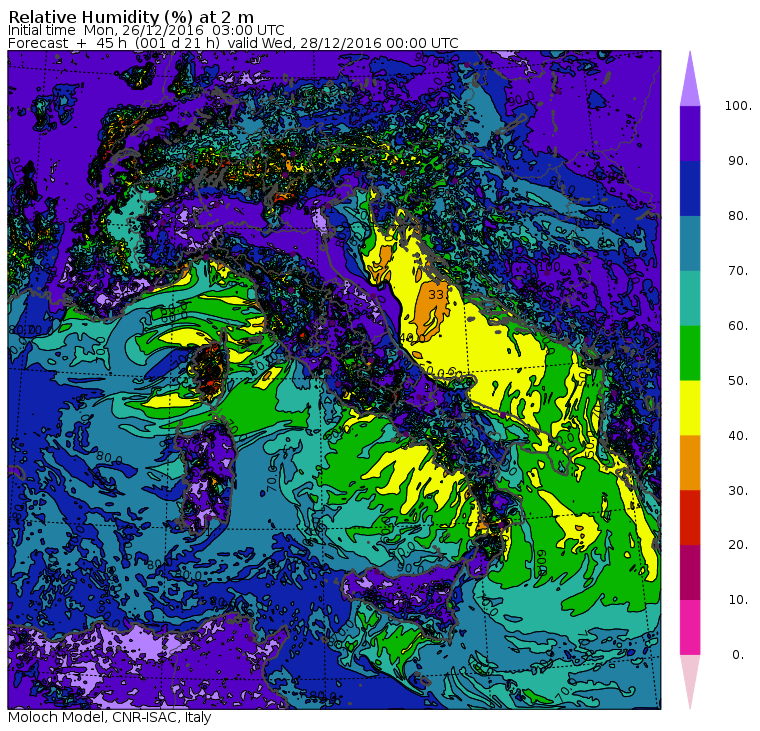Click the '40.' legend label
Image resolution: width=760 pixels, height=731 pixels.
point(738,435)
